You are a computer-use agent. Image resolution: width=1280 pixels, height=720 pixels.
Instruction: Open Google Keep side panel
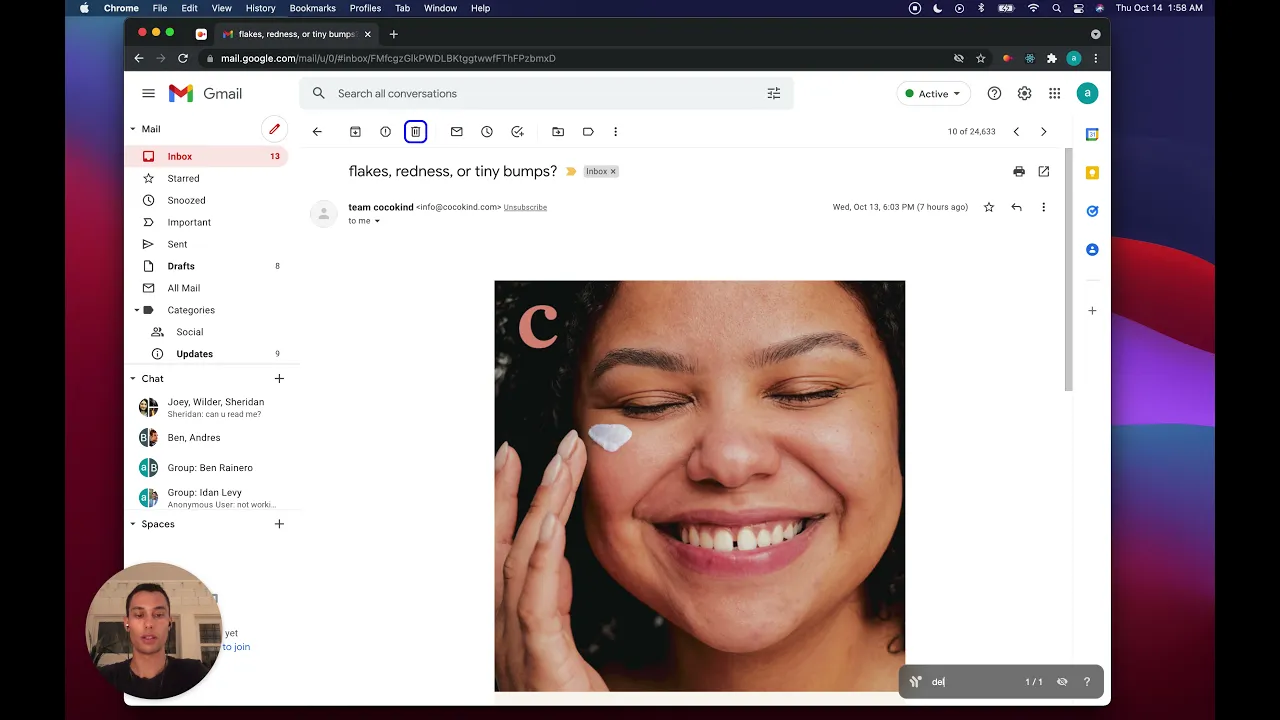click(1092, 173)
